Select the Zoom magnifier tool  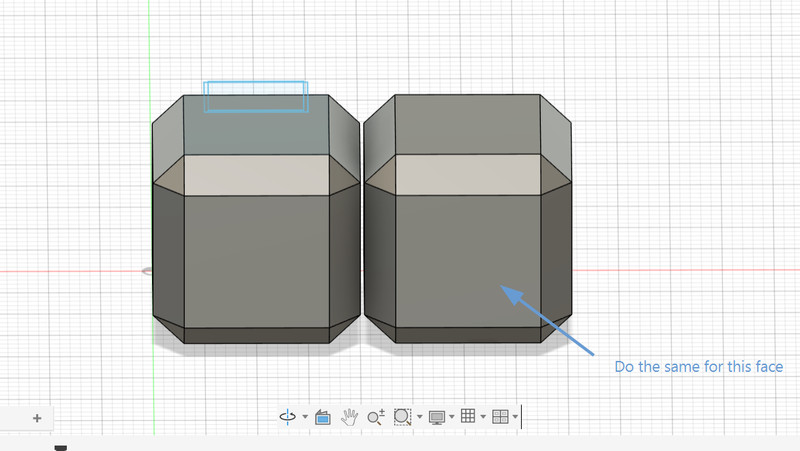pos(376,417)
